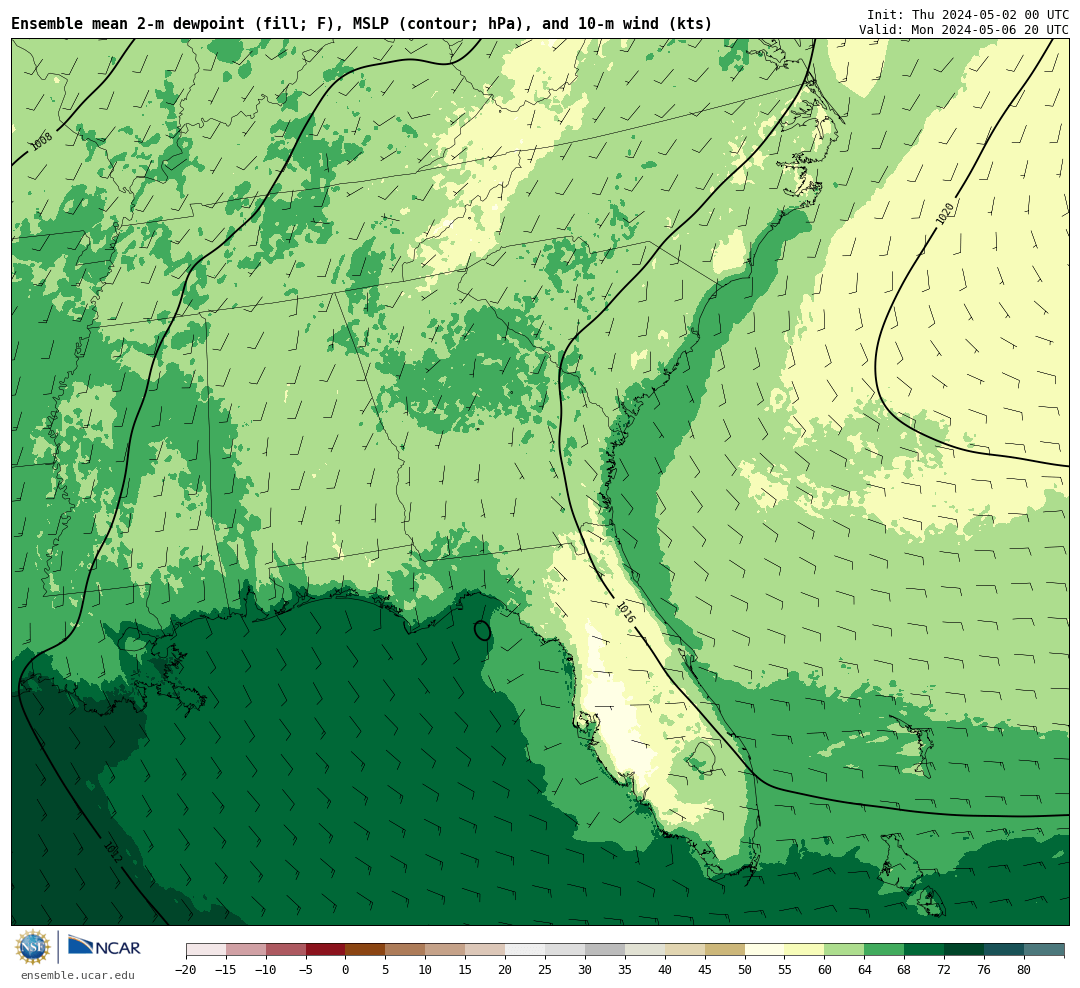Viewport: 1080px width, 988px height.
Task: Pick the 55 to 60 yellow-green swatch
Action: click(805, 950)
